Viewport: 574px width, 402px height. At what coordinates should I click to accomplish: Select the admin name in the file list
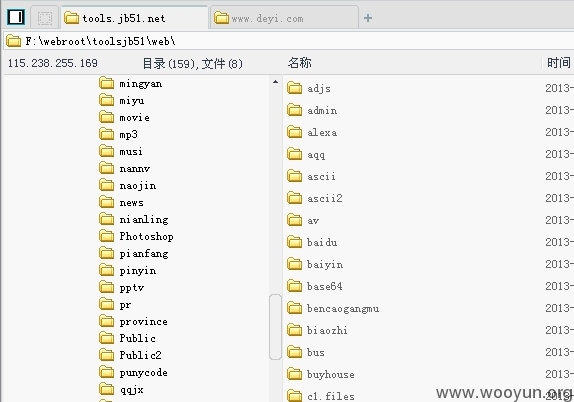pyautogui.click(x=322, y=110)
